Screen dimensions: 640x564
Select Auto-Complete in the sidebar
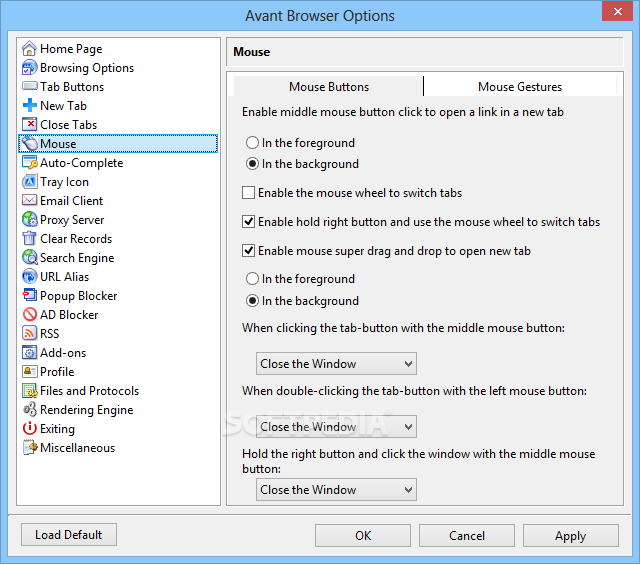coord(82,162)
